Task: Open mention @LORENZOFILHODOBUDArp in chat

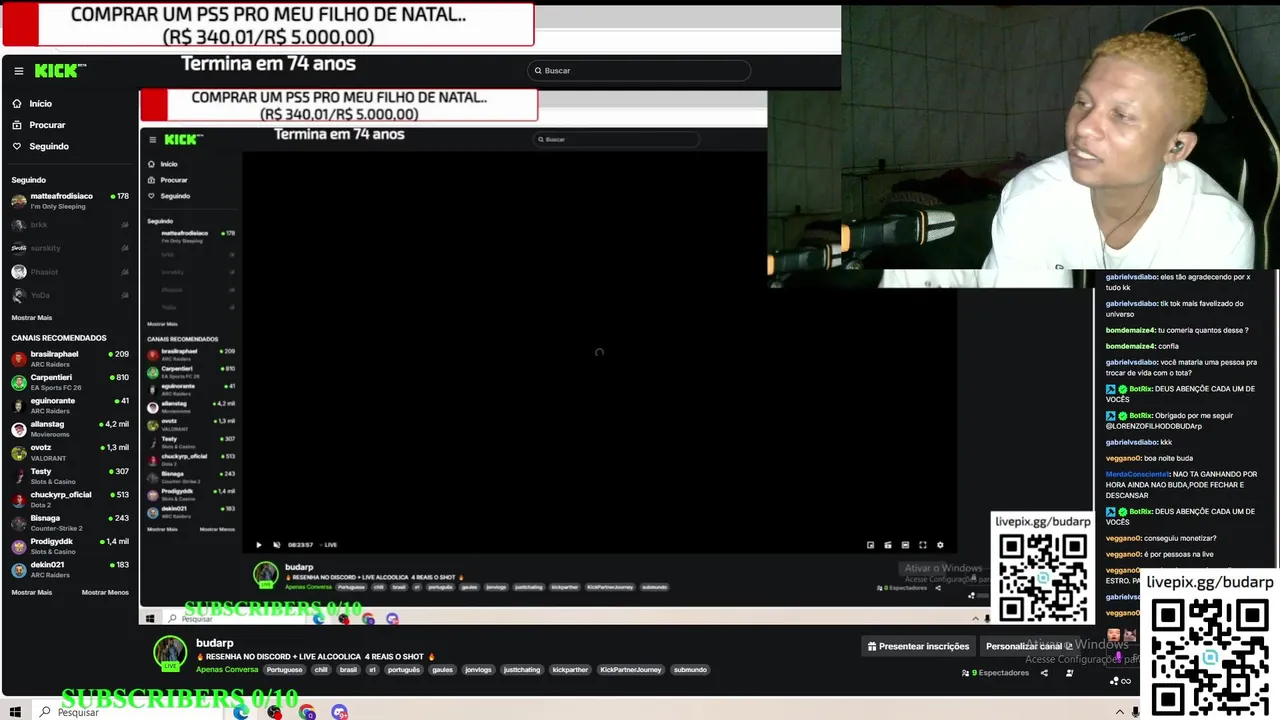Action: pos(1153,426)
